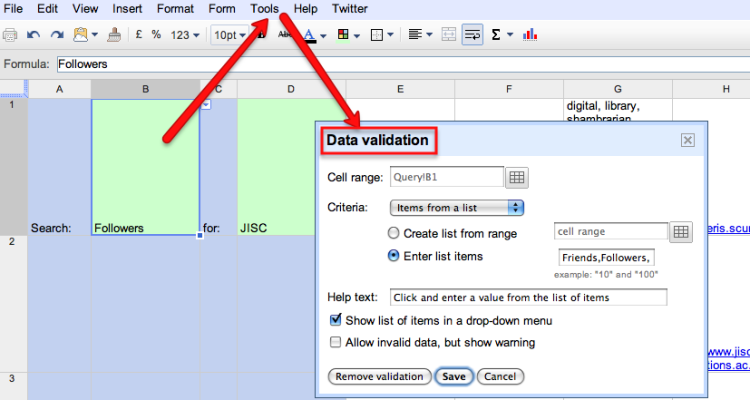The width and height of the screenshot is (750, 400).
Task: Insert a chart using chart icon
Action: (x=530, y=35)
